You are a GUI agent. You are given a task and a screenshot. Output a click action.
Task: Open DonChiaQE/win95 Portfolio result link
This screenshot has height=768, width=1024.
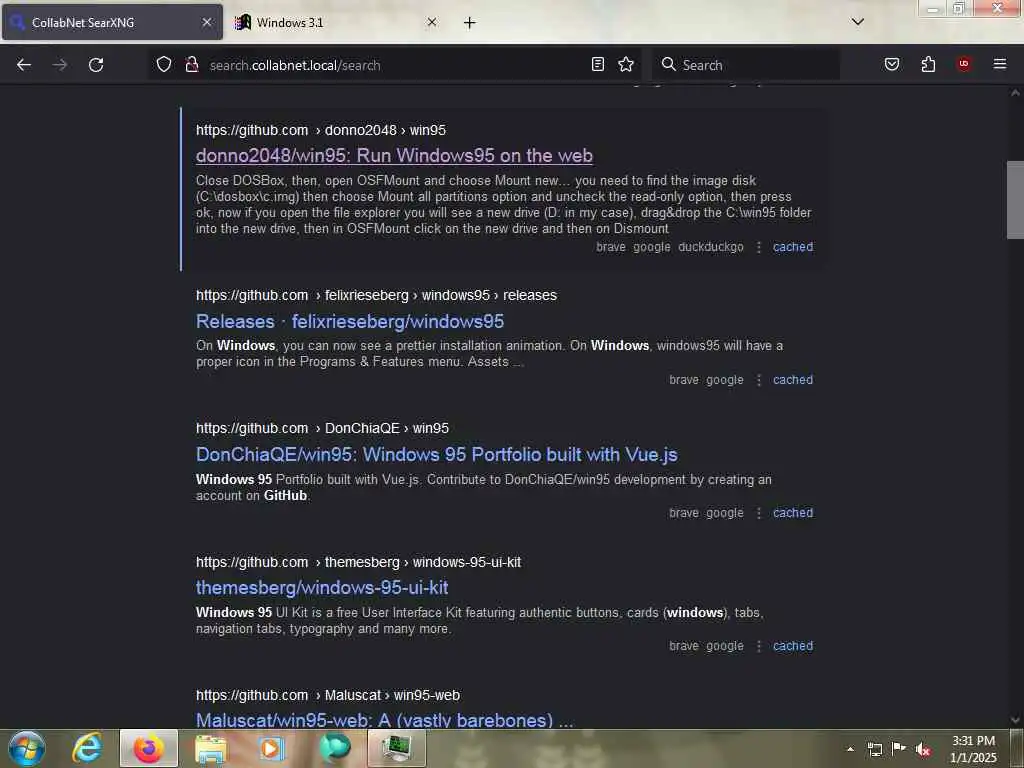[437, 455]
